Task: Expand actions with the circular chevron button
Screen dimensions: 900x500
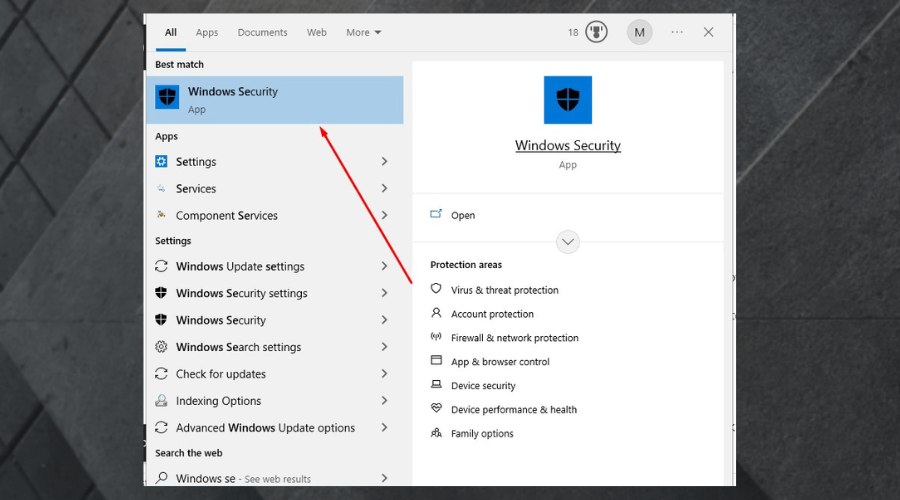Action: click(x=568, y=242)
